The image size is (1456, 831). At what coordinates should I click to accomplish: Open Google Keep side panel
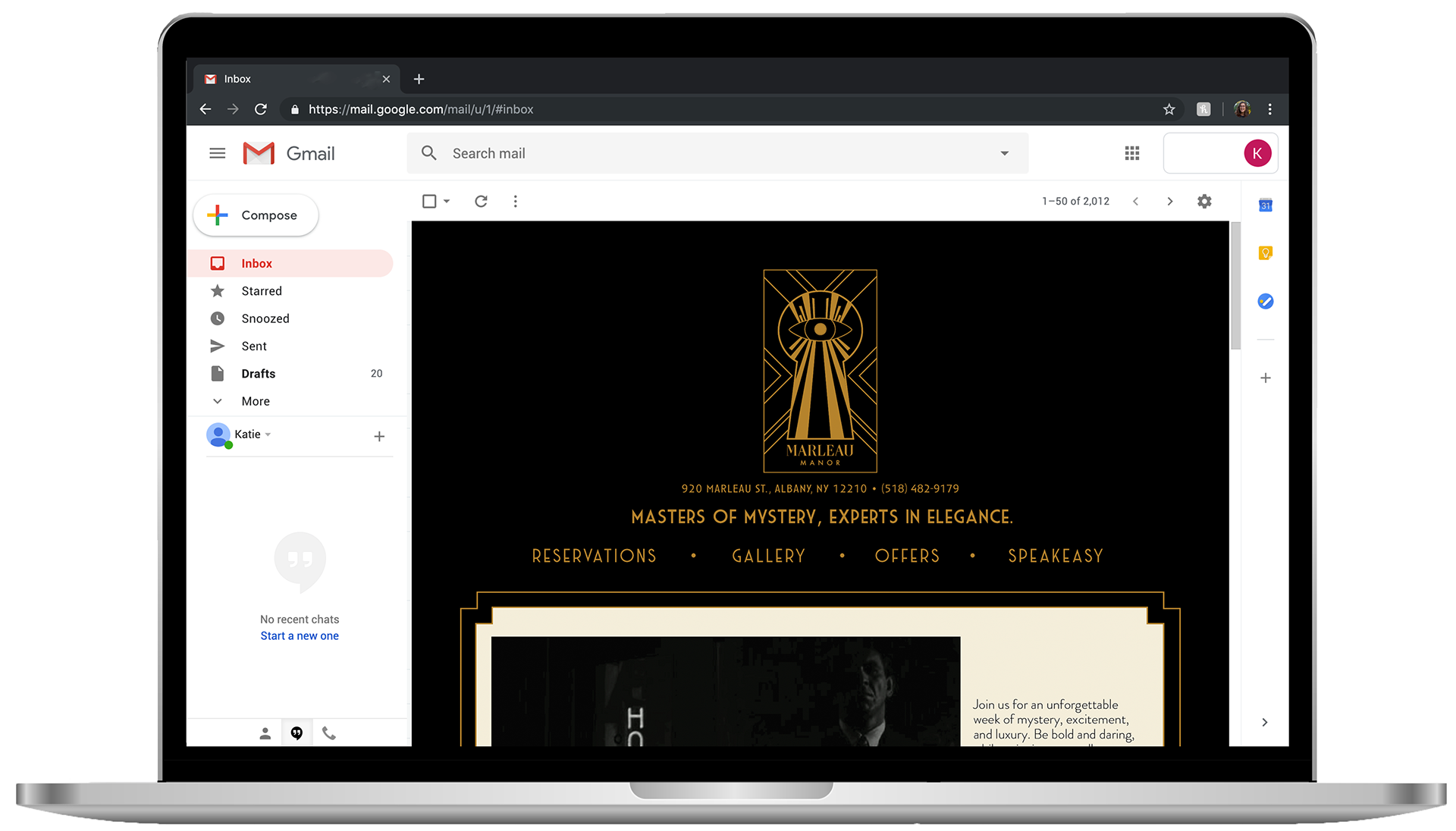1265,253
